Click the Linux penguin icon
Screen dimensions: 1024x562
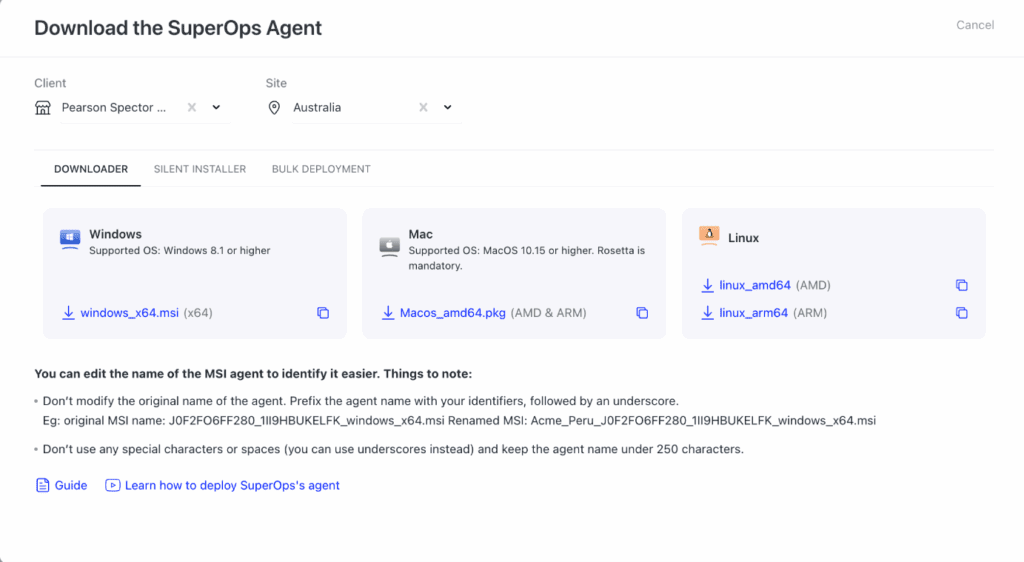(709, 236)
